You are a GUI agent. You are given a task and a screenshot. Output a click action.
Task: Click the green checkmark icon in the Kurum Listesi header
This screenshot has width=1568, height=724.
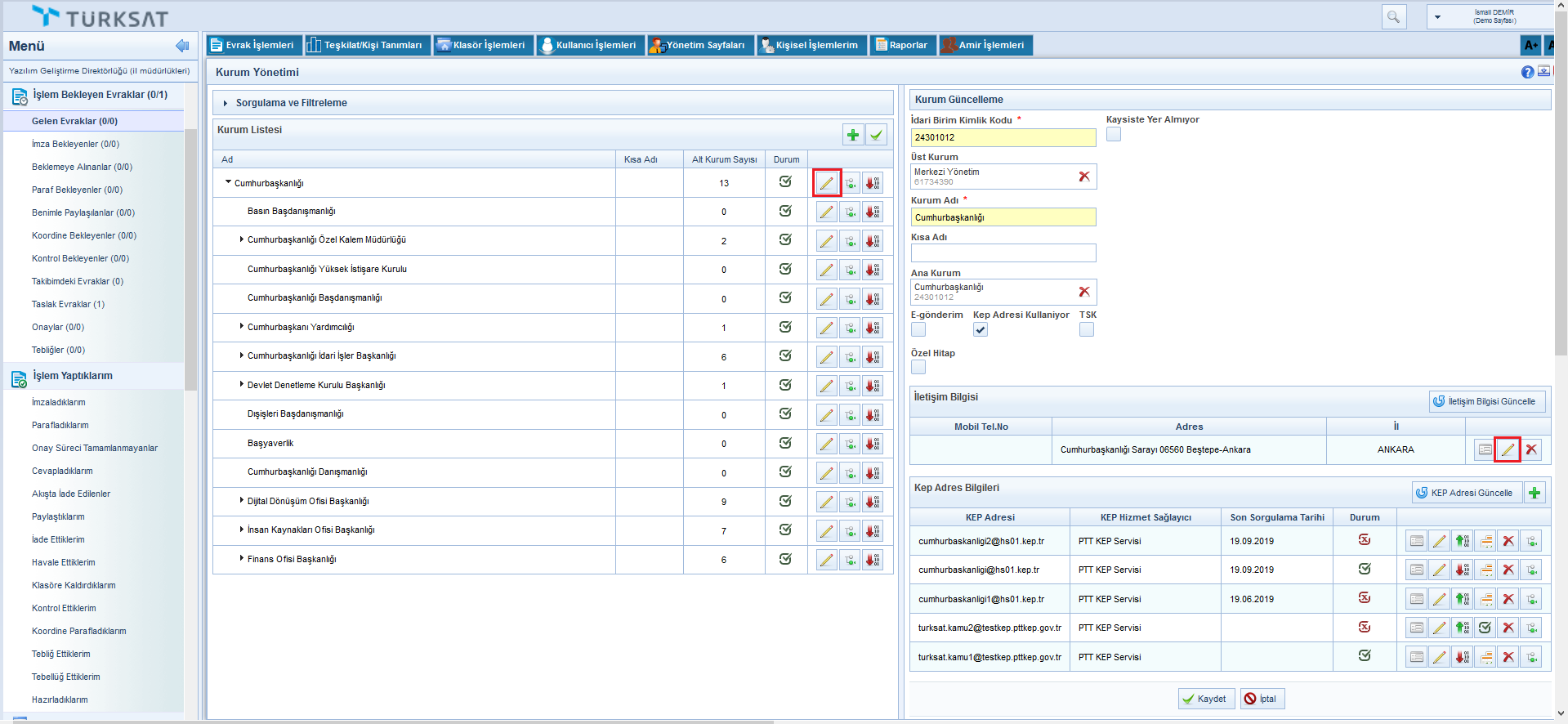876,135
